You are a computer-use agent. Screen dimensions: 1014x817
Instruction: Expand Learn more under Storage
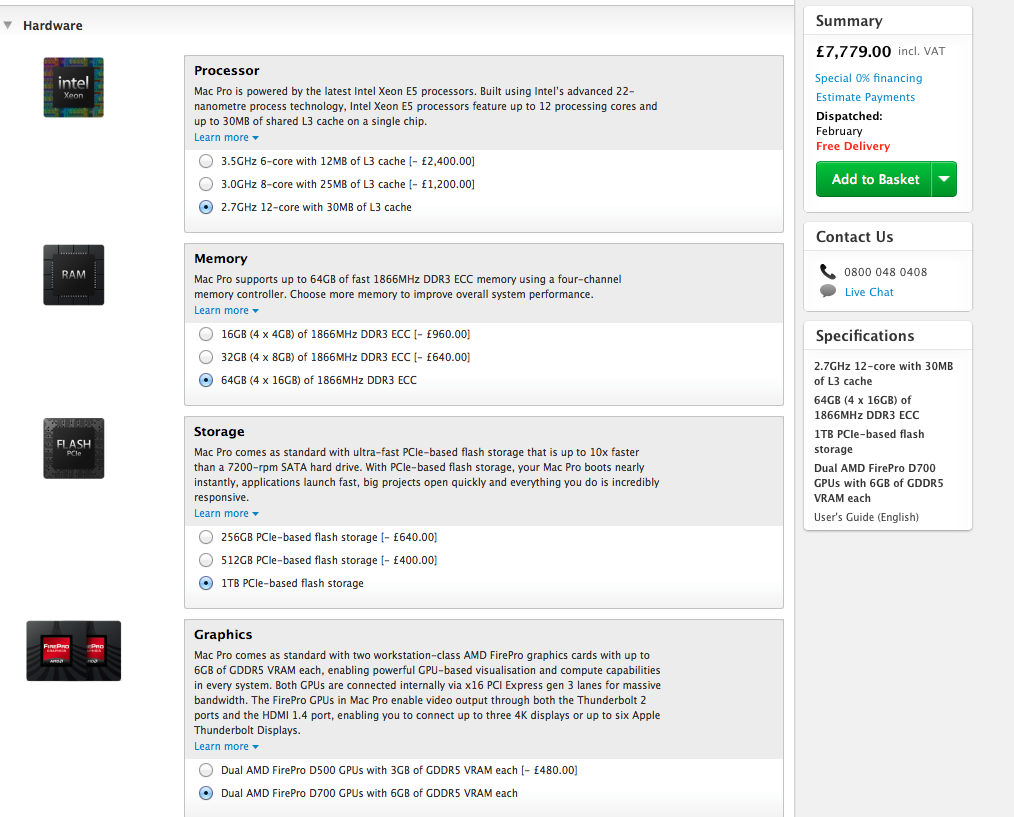pos(226,514)
